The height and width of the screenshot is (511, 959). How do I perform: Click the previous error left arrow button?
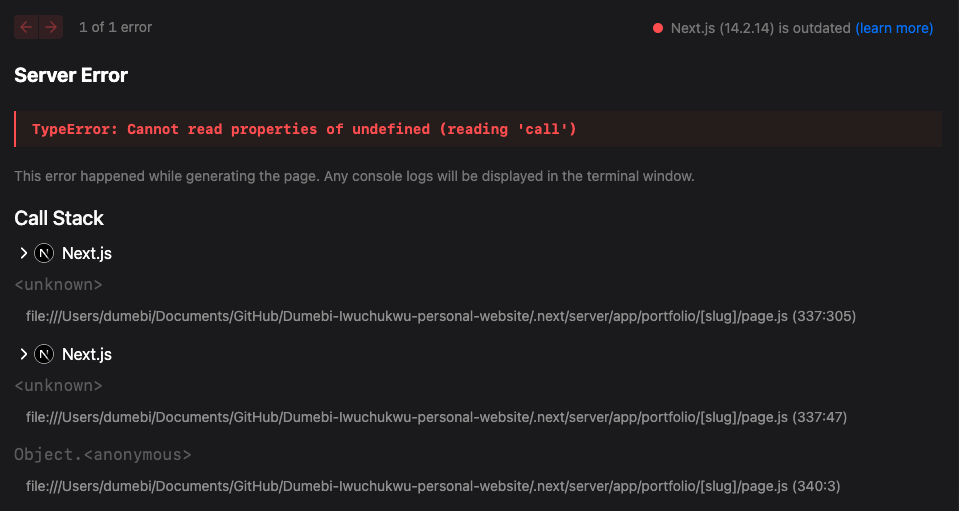pos(26,28)
